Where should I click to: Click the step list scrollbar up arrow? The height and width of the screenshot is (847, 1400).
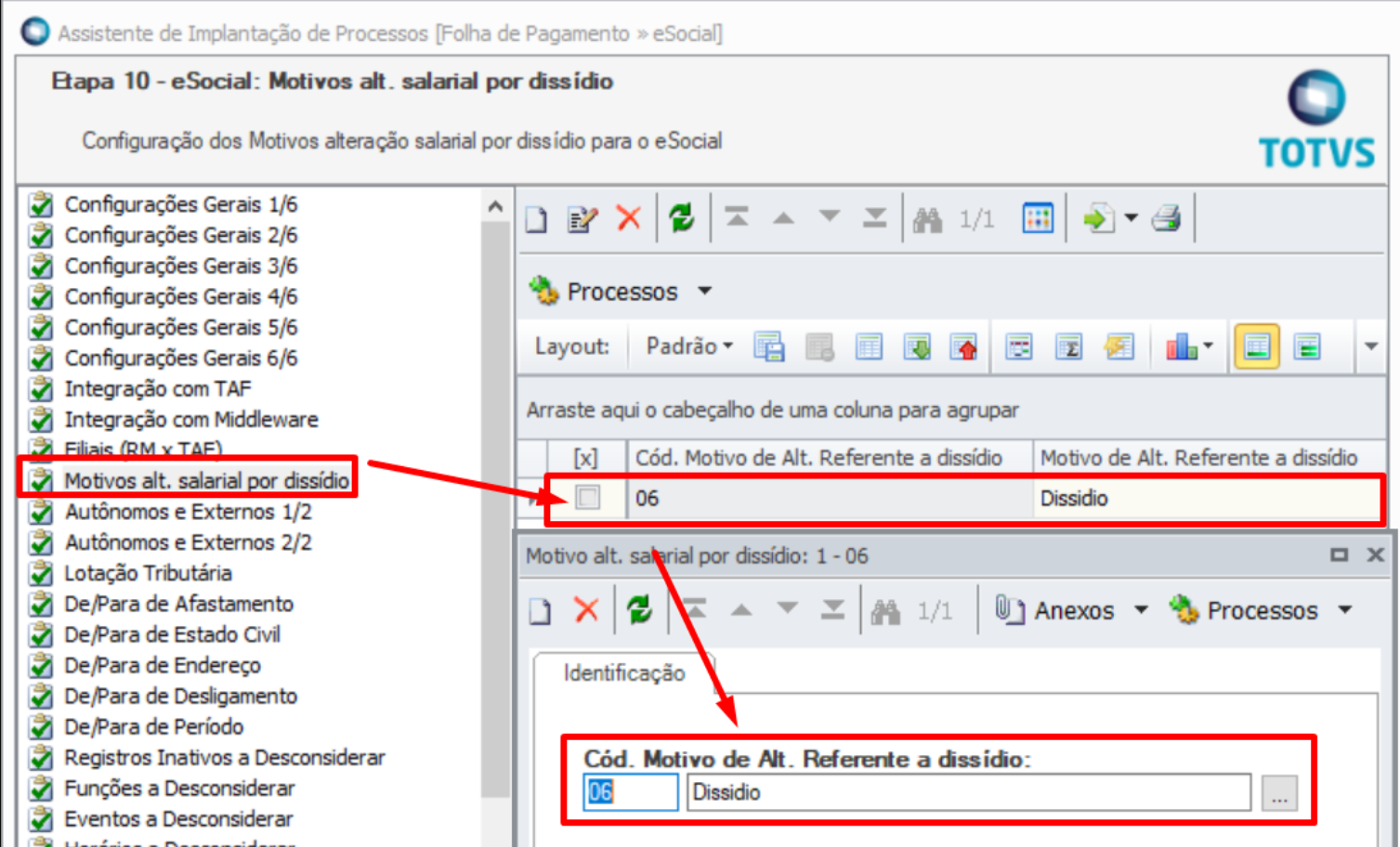(x=496, y=206)
